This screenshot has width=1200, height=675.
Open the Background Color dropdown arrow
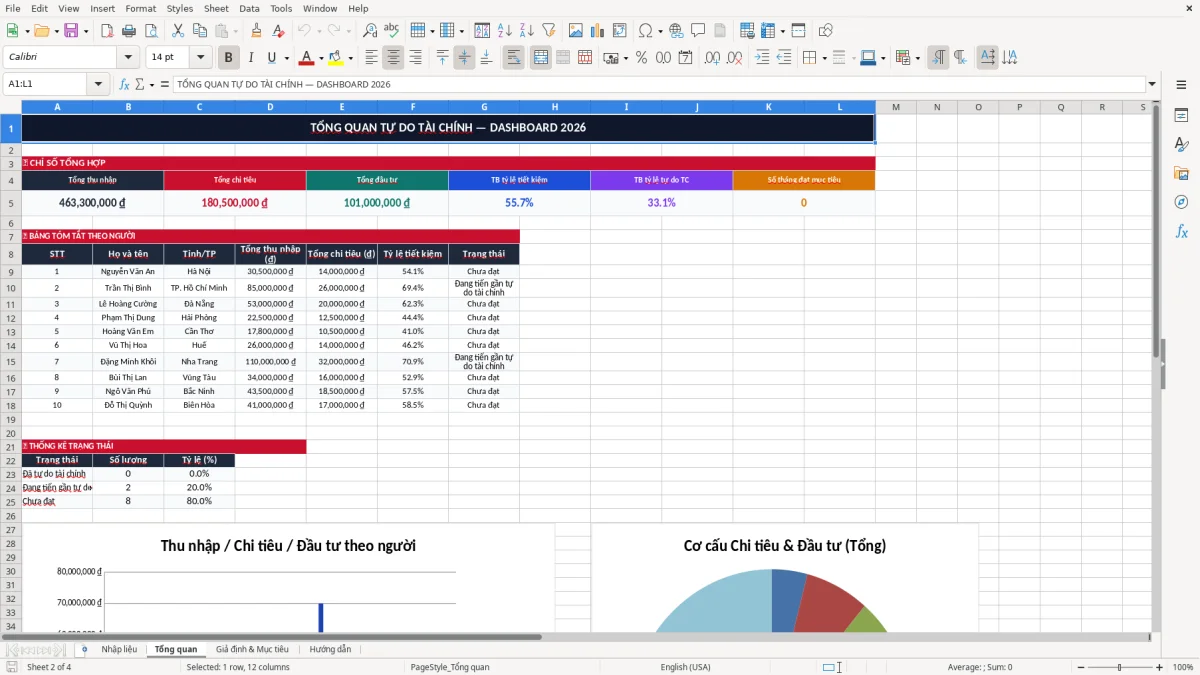350,57
